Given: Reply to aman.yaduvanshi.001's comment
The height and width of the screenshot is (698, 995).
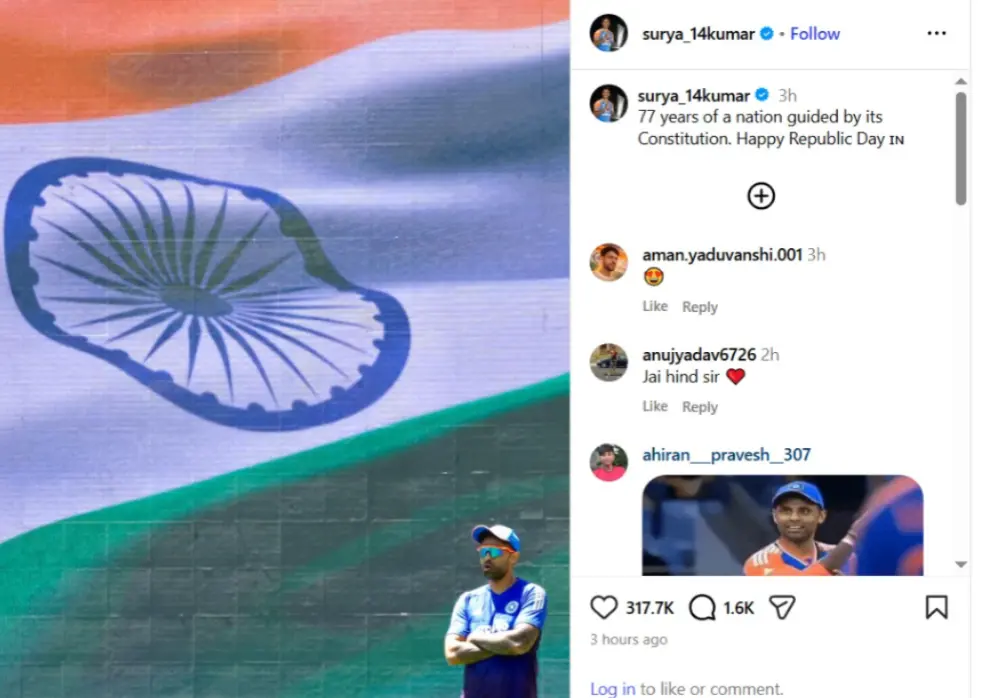Looking at the screenshot, I should (700, 306).
